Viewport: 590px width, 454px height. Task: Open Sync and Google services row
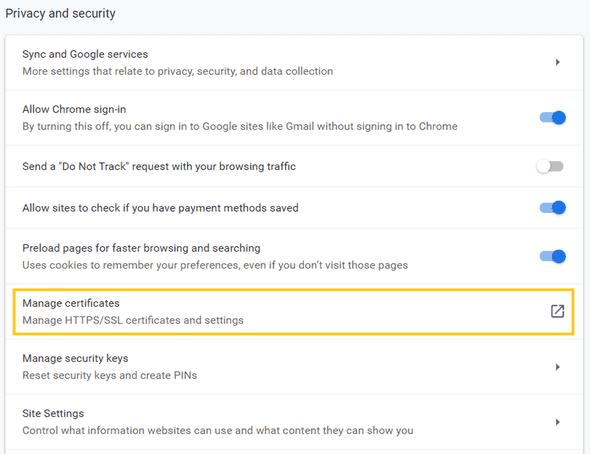click(x=294, y=62)
